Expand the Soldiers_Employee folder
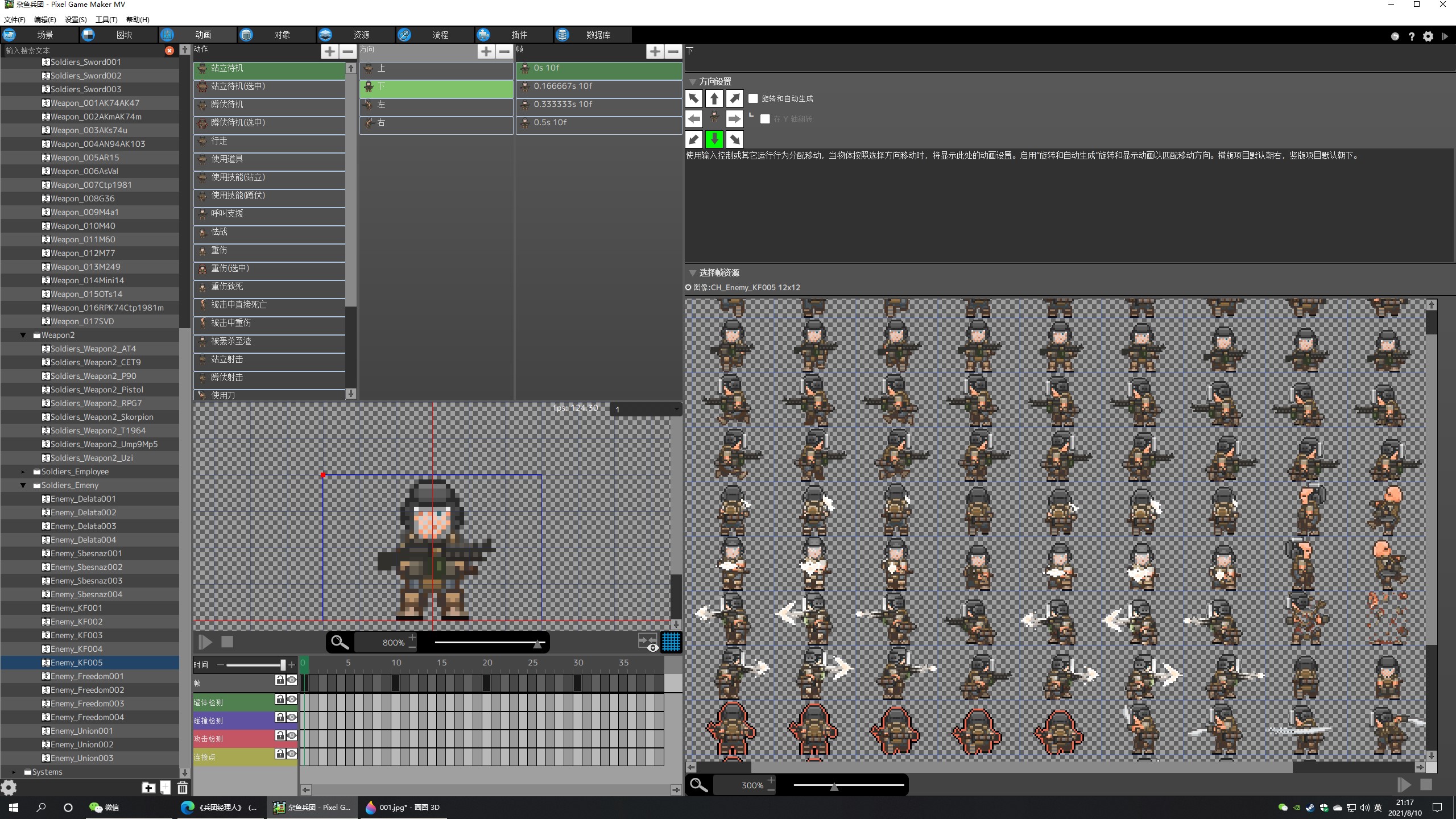This screenshot has height=819, width=1456. click(23, 471)
